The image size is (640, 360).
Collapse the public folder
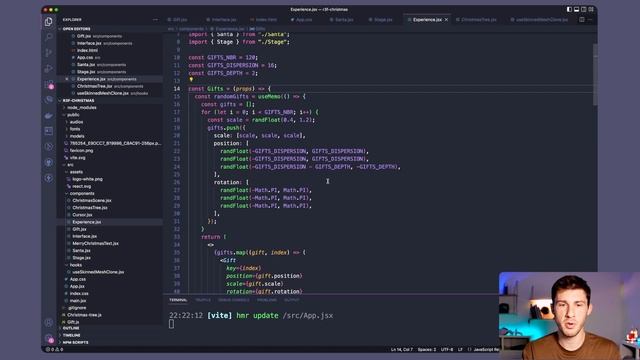coord(73,115)
